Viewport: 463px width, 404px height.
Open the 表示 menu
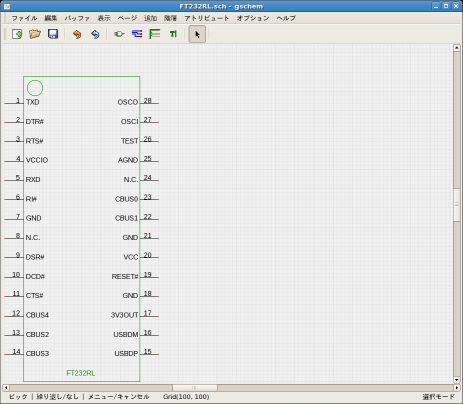(x=104, y=18)
